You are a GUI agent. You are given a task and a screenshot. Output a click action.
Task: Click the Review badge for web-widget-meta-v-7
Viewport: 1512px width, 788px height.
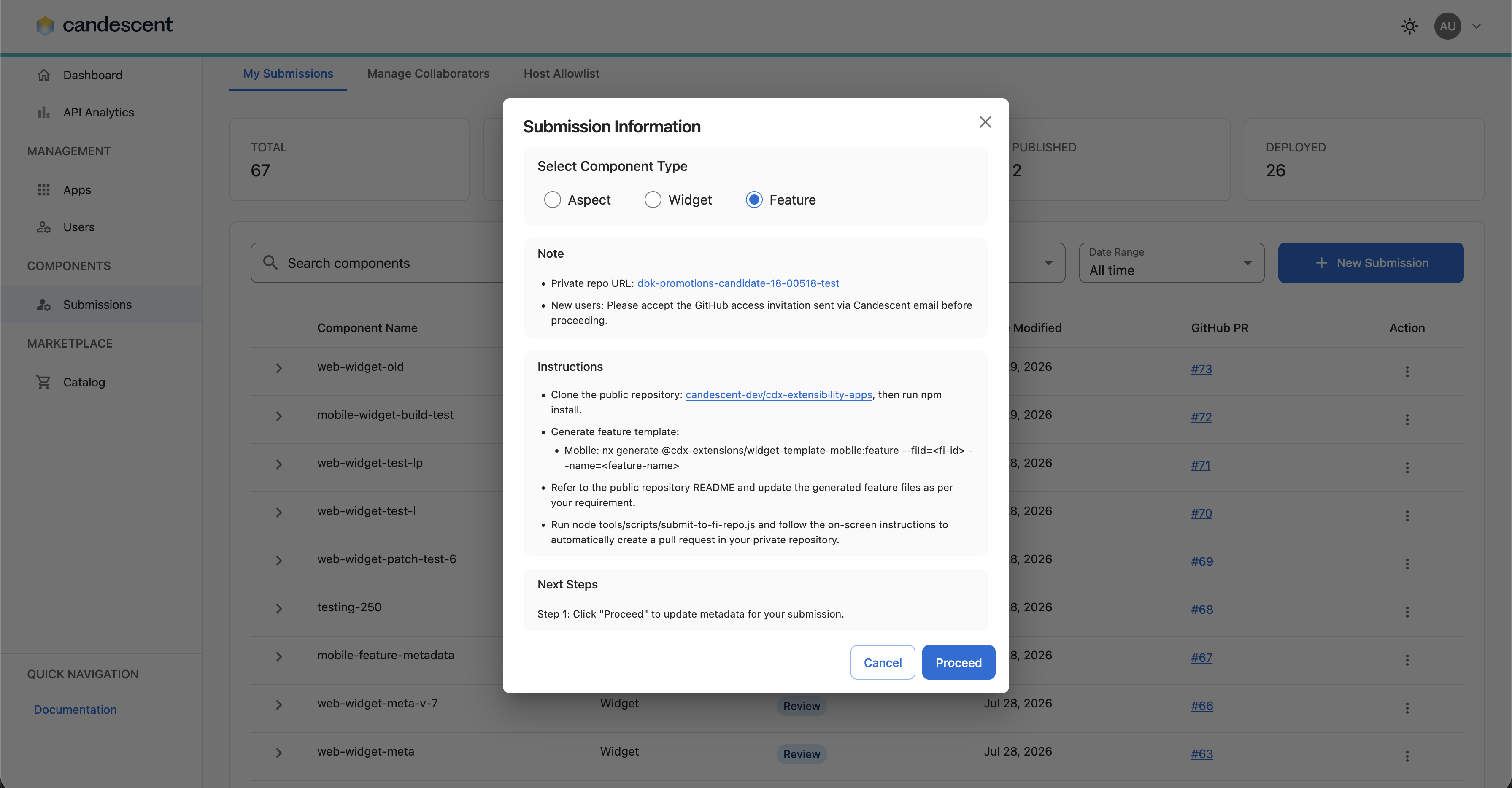coord(801,706)
